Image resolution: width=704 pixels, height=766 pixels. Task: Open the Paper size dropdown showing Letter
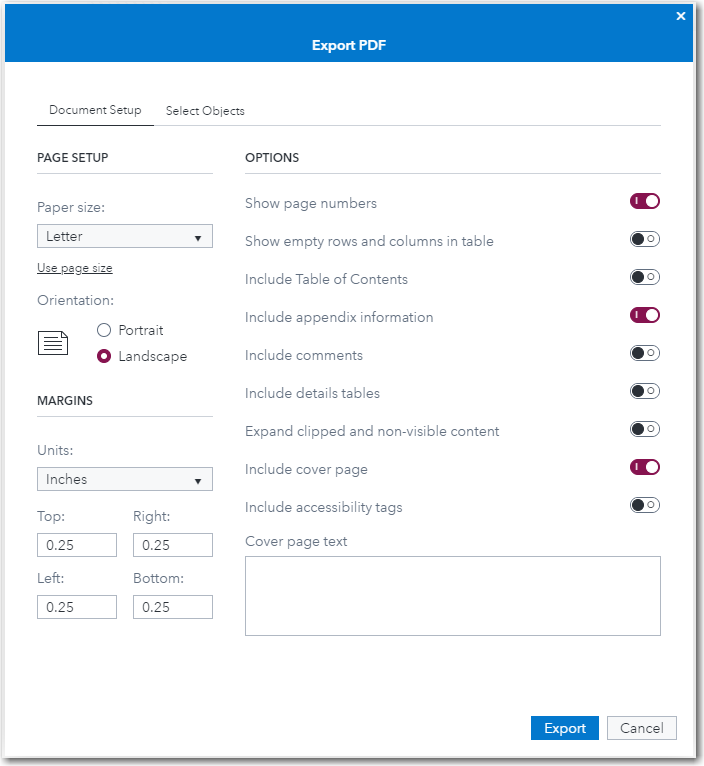pyautogui.click(x=125, y=236)
